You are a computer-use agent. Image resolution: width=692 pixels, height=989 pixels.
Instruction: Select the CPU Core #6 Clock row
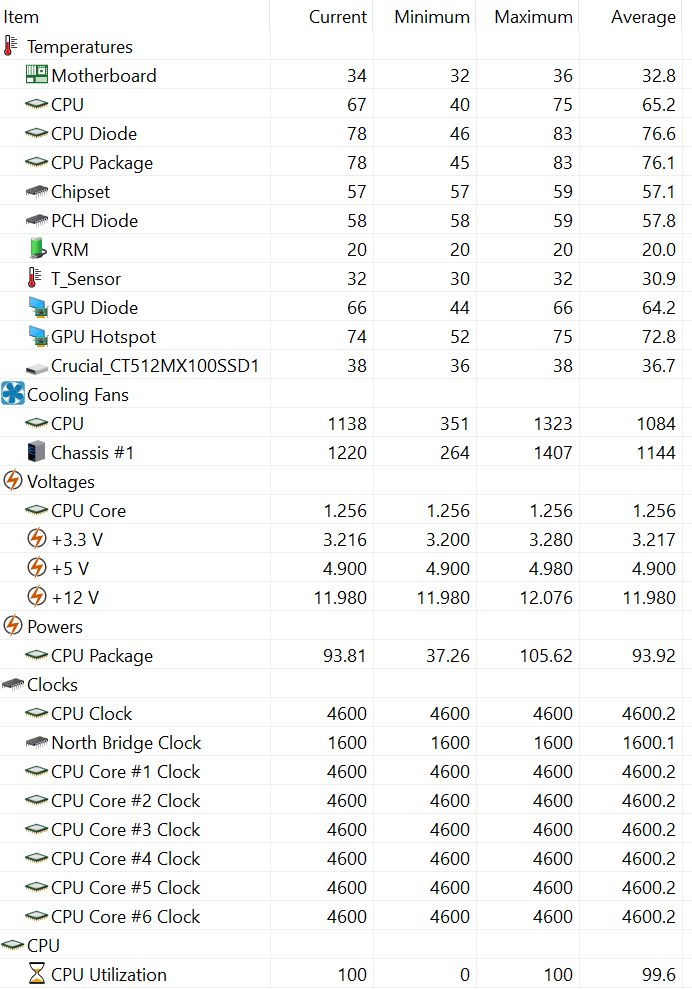(x=126, y=916)
